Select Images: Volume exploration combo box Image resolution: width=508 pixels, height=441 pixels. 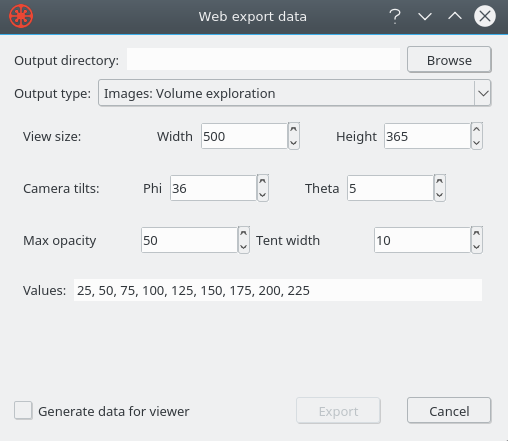[x=294, y=93]
